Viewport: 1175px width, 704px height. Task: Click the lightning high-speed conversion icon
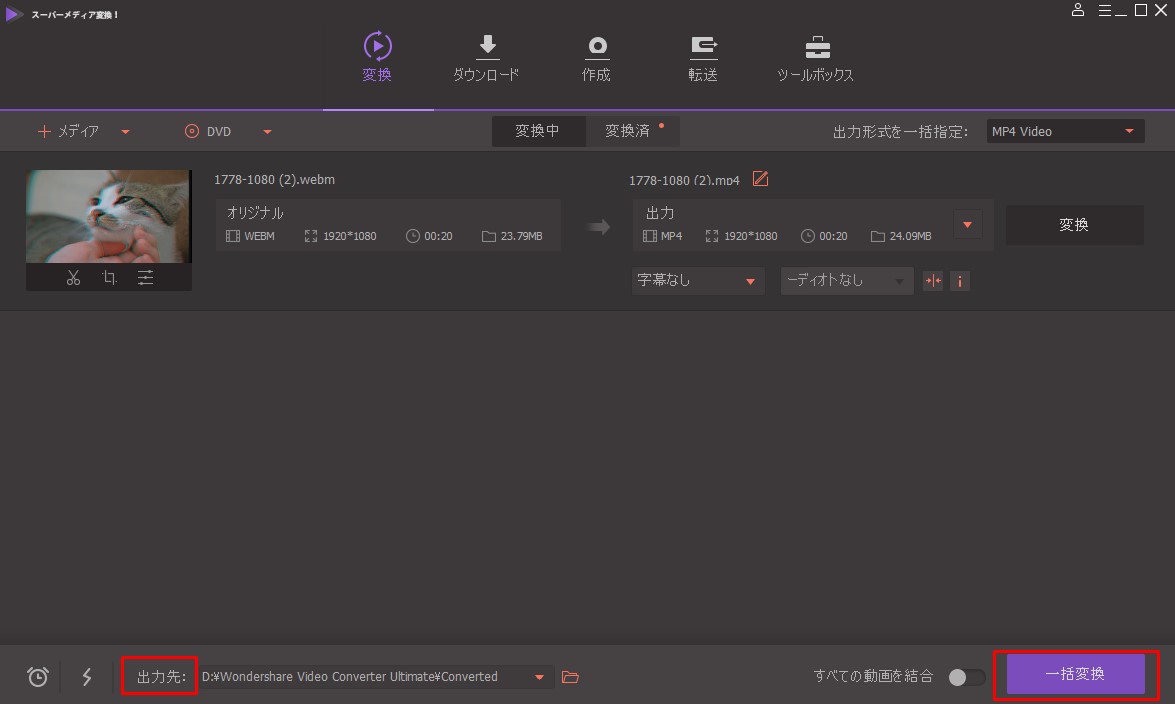click(87, 677)
